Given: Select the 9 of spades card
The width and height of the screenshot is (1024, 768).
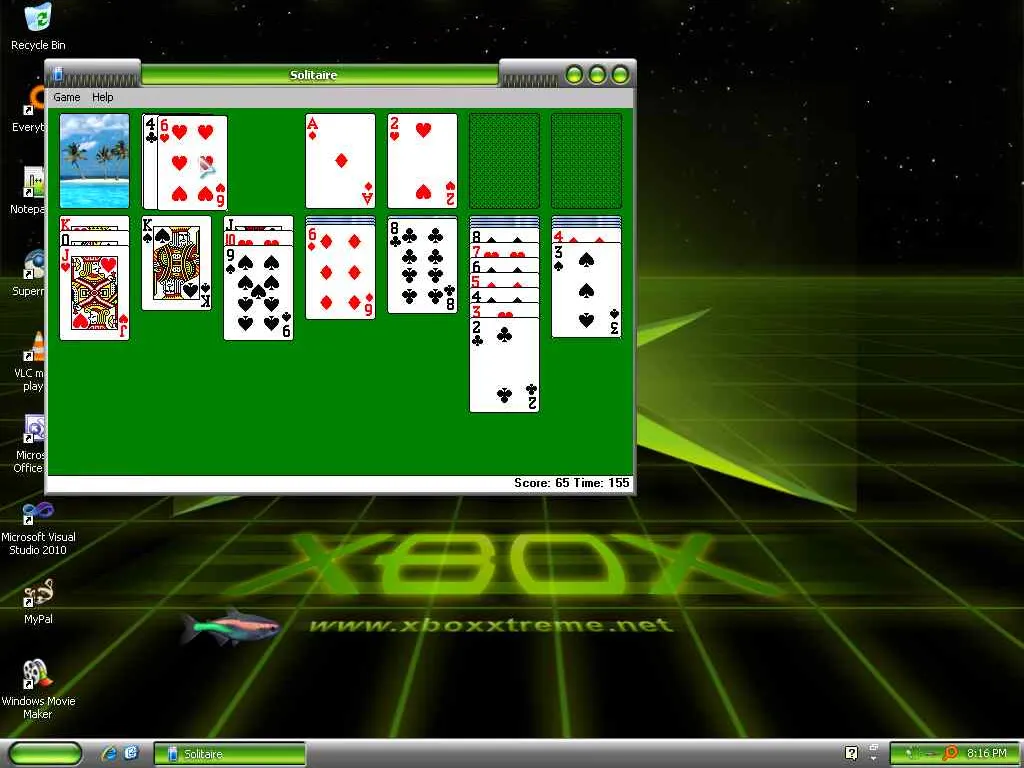Looking at the screenshot, I should tap(259, 293).
